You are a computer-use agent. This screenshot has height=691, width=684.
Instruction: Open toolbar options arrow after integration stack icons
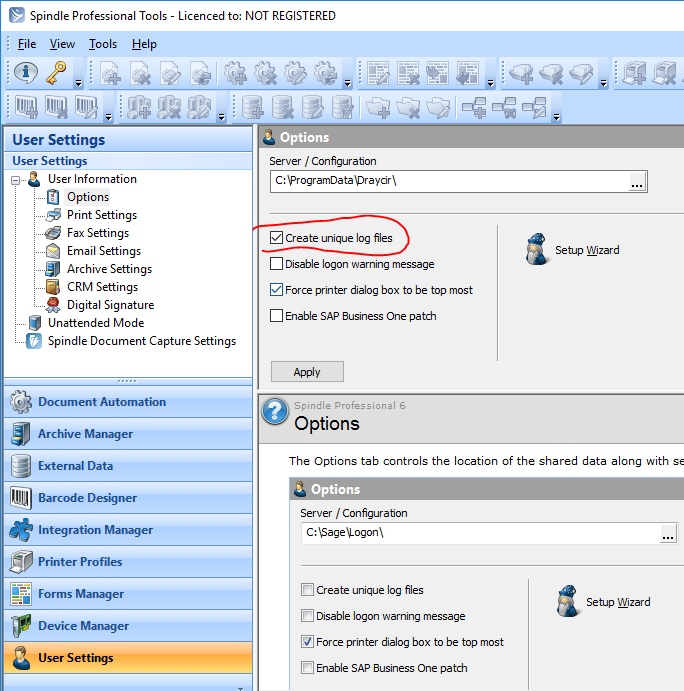tap(222, 117)
